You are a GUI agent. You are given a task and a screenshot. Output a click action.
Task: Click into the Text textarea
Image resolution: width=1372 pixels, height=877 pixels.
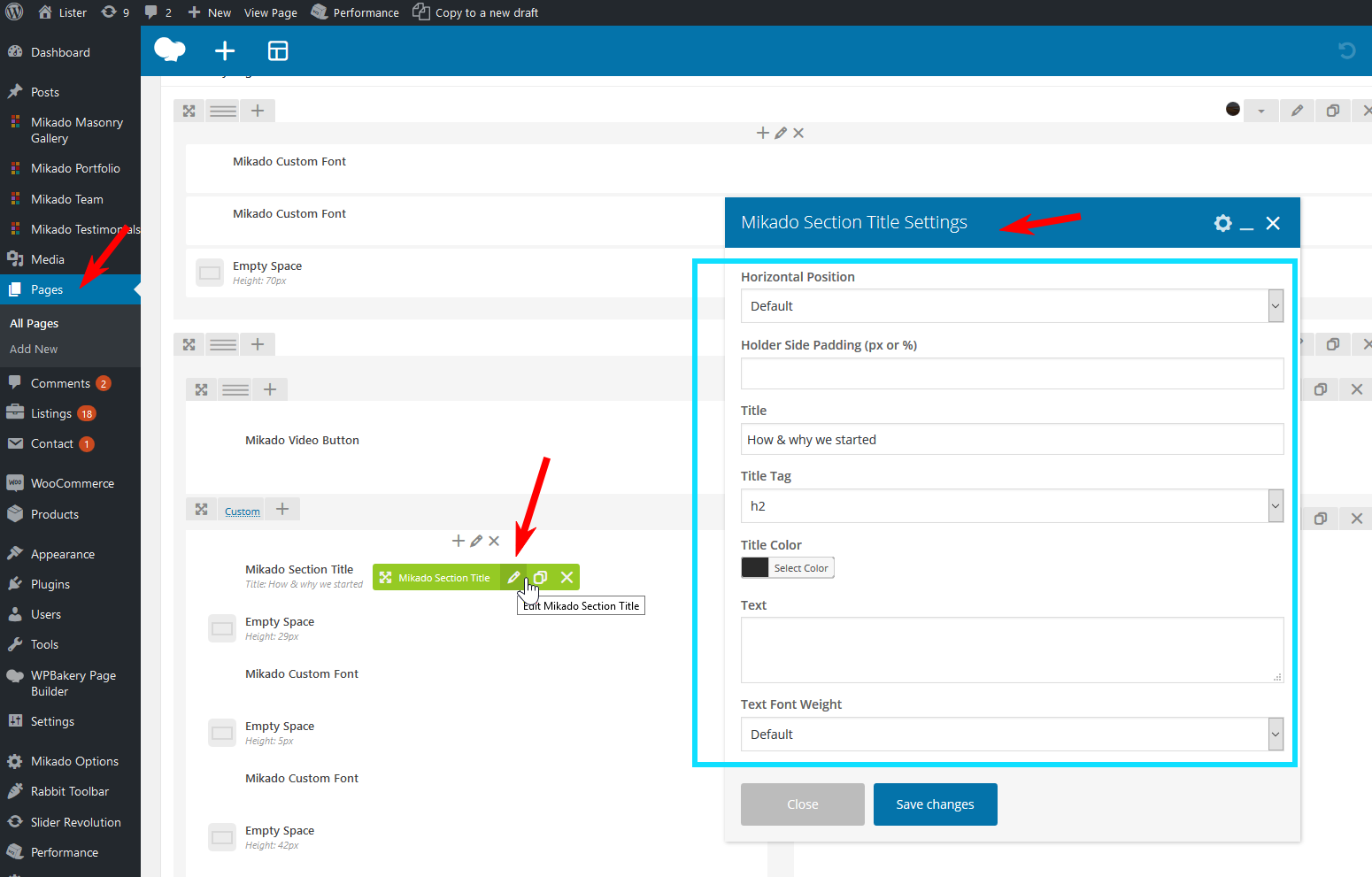click(x=1012, y=650)
